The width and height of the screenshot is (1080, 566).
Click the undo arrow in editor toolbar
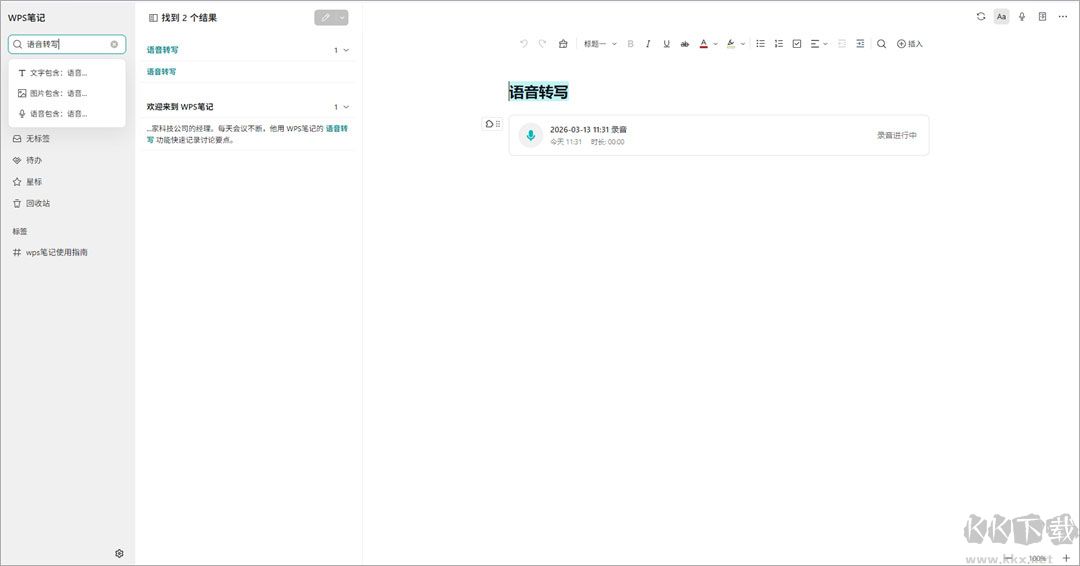(523, 43)
